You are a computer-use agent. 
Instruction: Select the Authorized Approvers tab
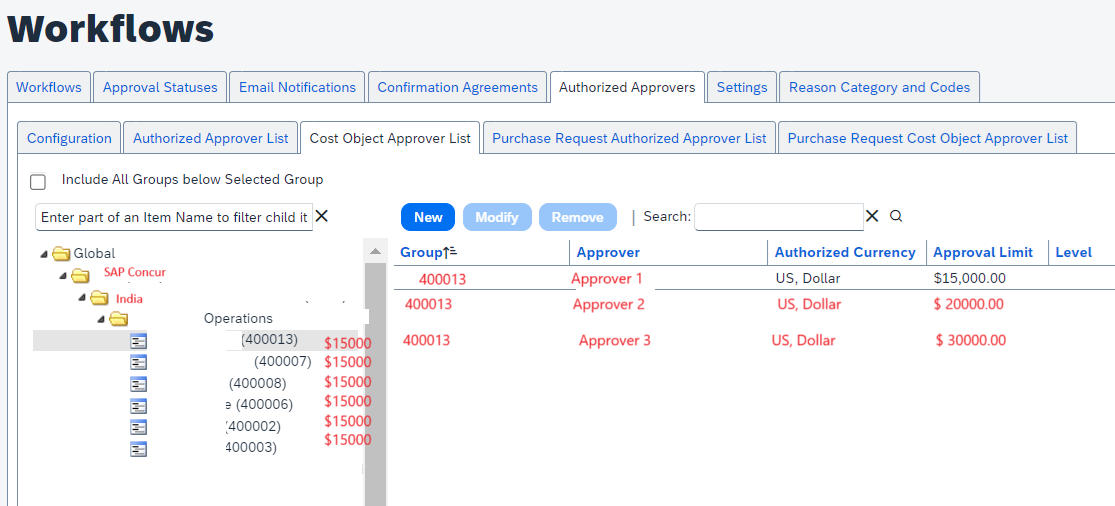click(627, 87)
